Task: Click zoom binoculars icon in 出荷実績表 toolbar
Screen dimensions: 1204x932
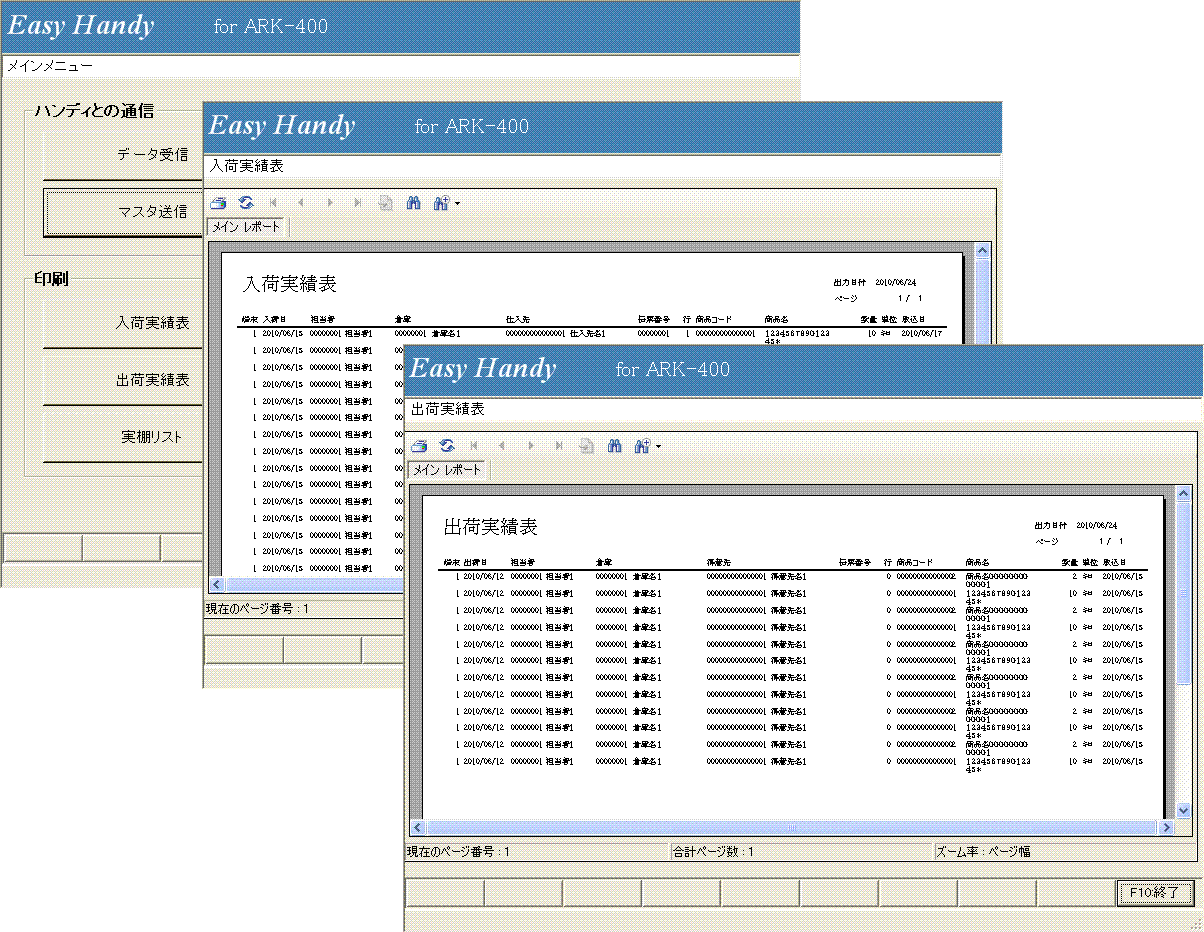Action: [642, 446]
